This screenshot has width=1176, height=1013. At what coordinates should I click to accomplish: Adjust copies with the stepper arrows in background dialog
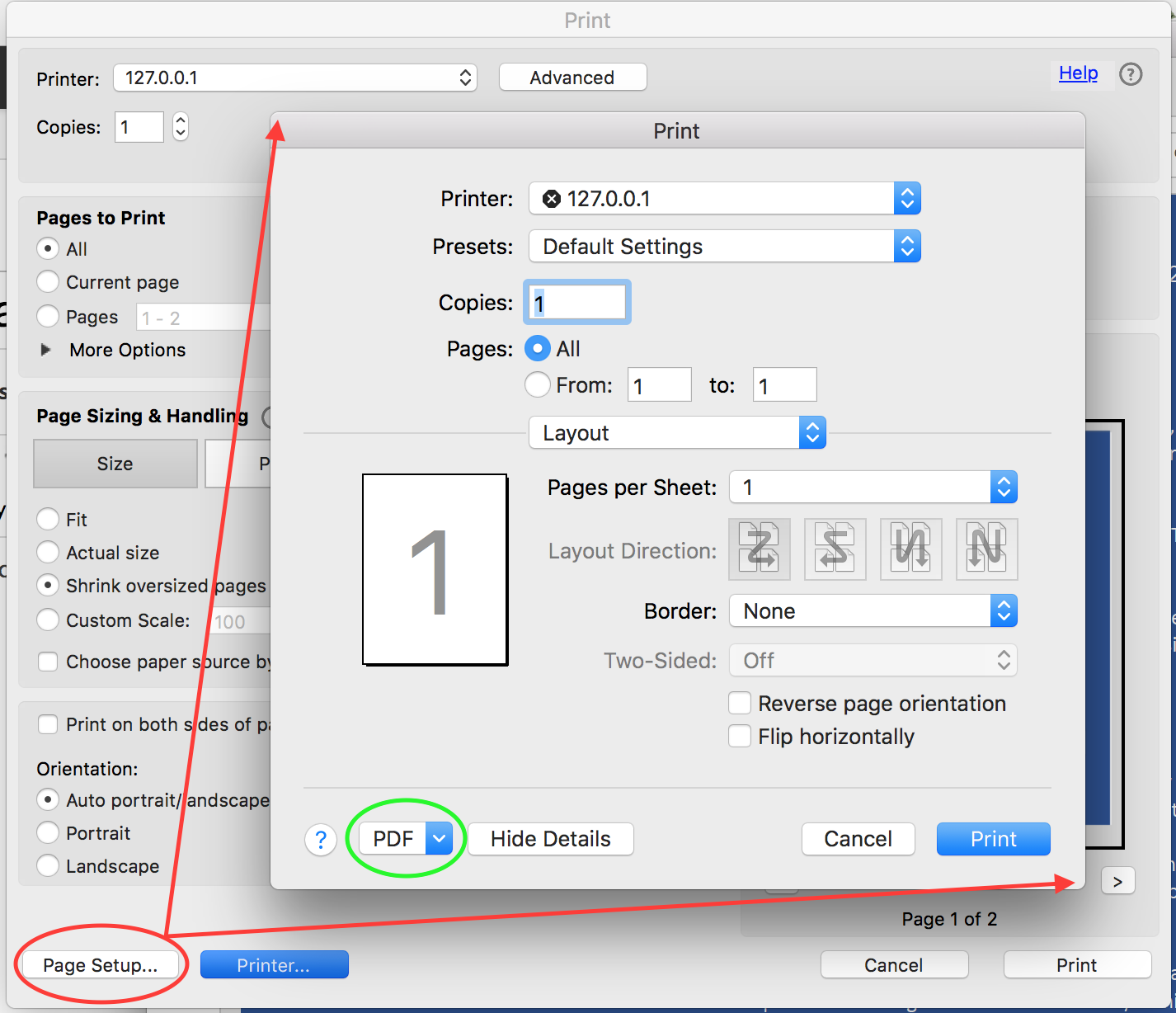pos(181,127)
